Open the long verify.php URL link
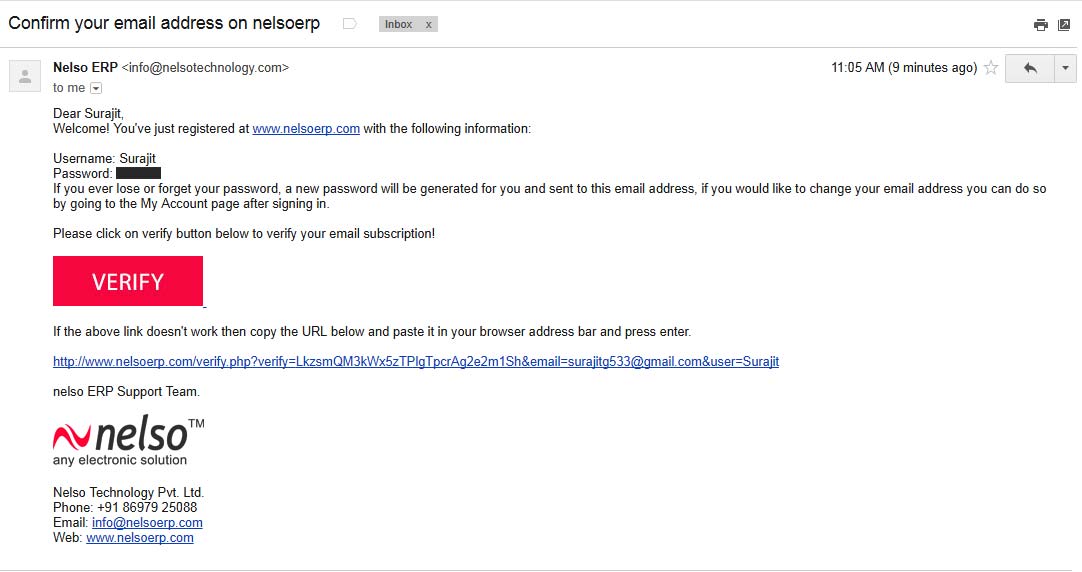1082x572 pixels. 416,362
